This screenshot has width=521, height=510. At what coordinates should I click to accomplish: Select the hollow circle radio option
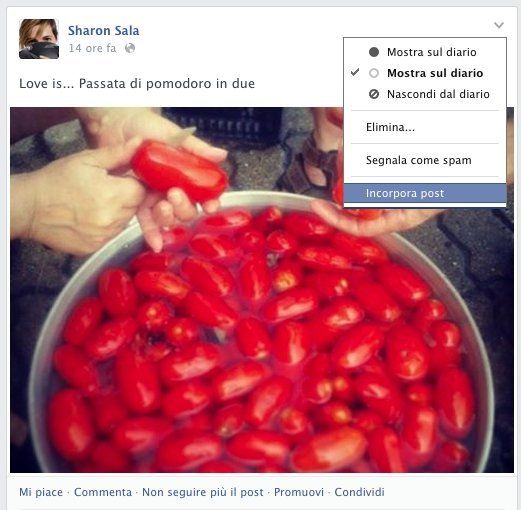pos(374,73)
